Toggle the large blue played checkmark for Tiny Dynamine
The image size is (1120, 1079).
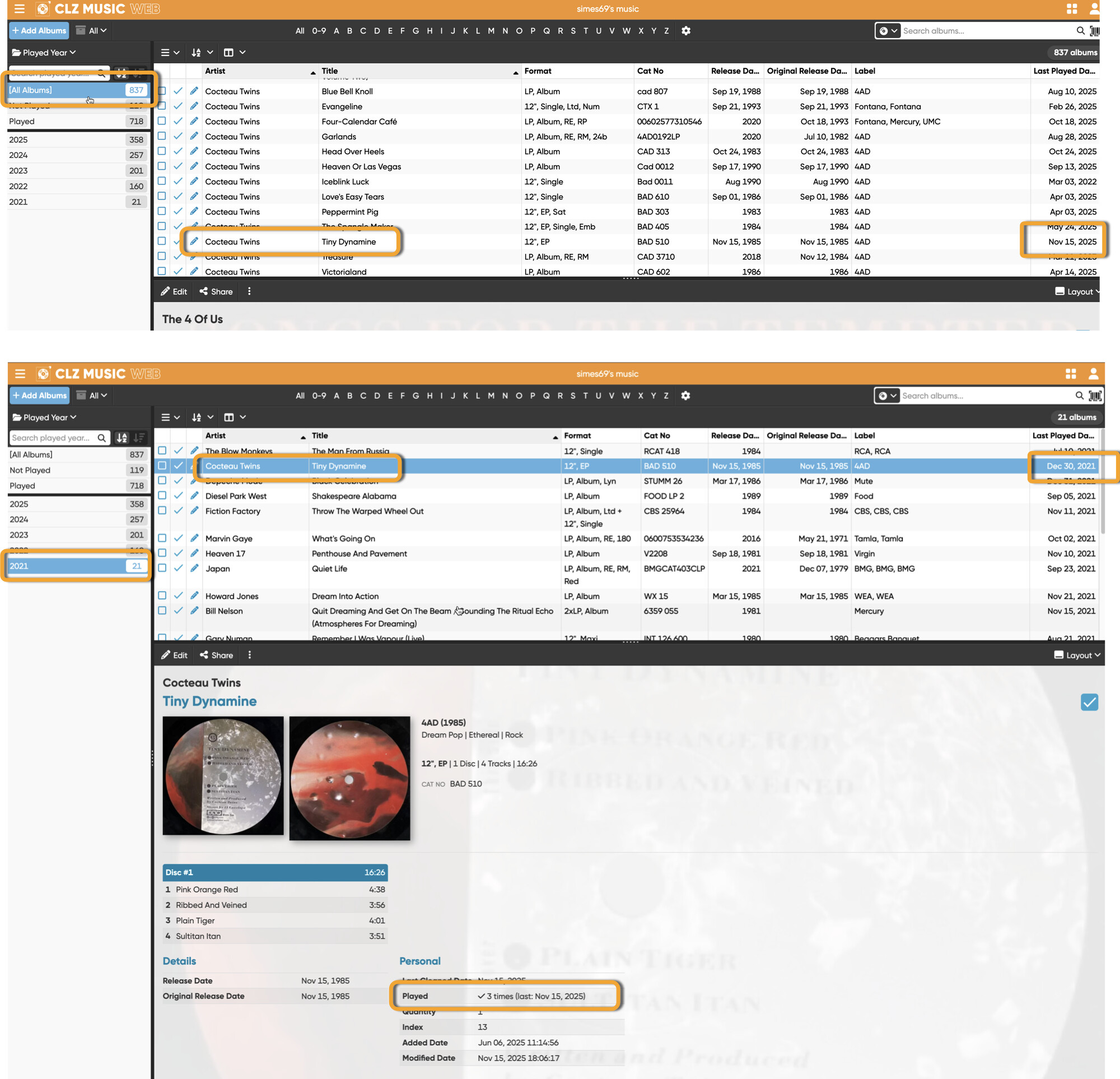(x=1089, y=701)
